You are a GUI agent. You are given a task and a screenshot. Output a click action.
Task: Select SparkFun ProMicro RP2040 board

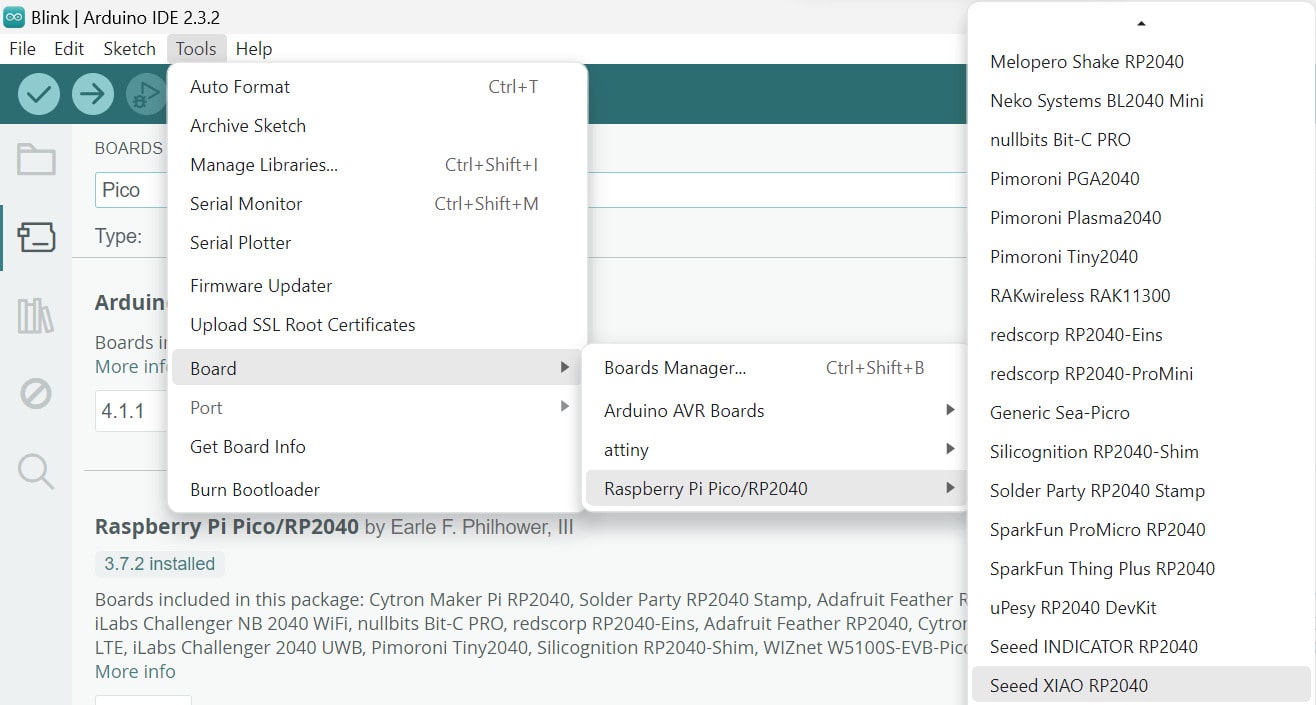pos(1141,530)
